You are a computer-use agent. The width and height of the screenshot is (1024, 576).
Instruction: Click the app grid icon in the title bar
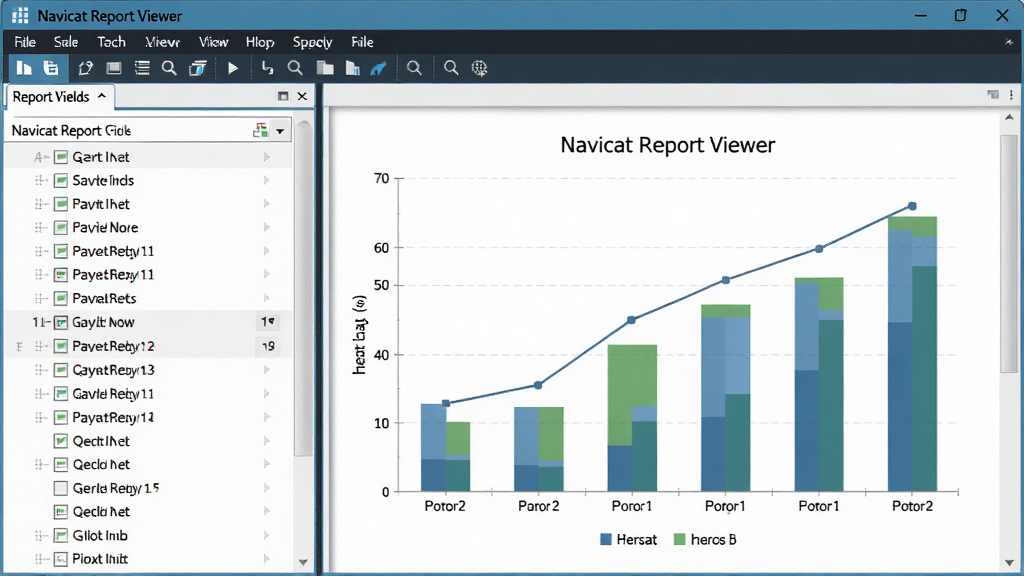[20, 15]
